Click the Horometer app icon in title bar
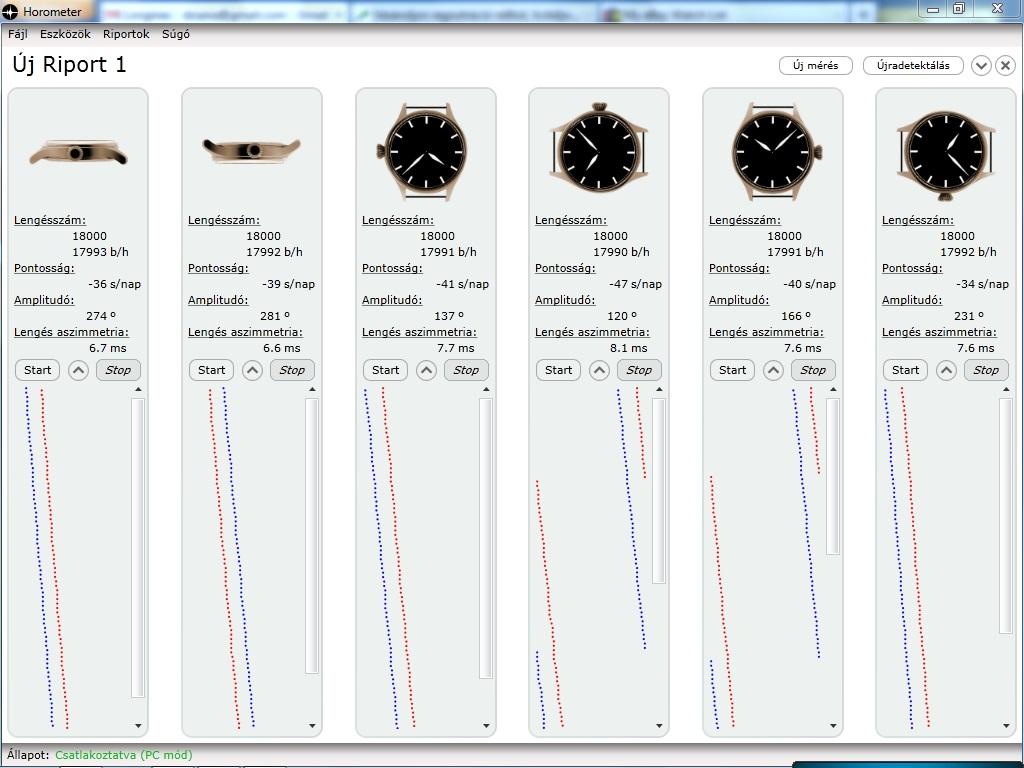The image size is (1024, 768). [x=10, y=11]
